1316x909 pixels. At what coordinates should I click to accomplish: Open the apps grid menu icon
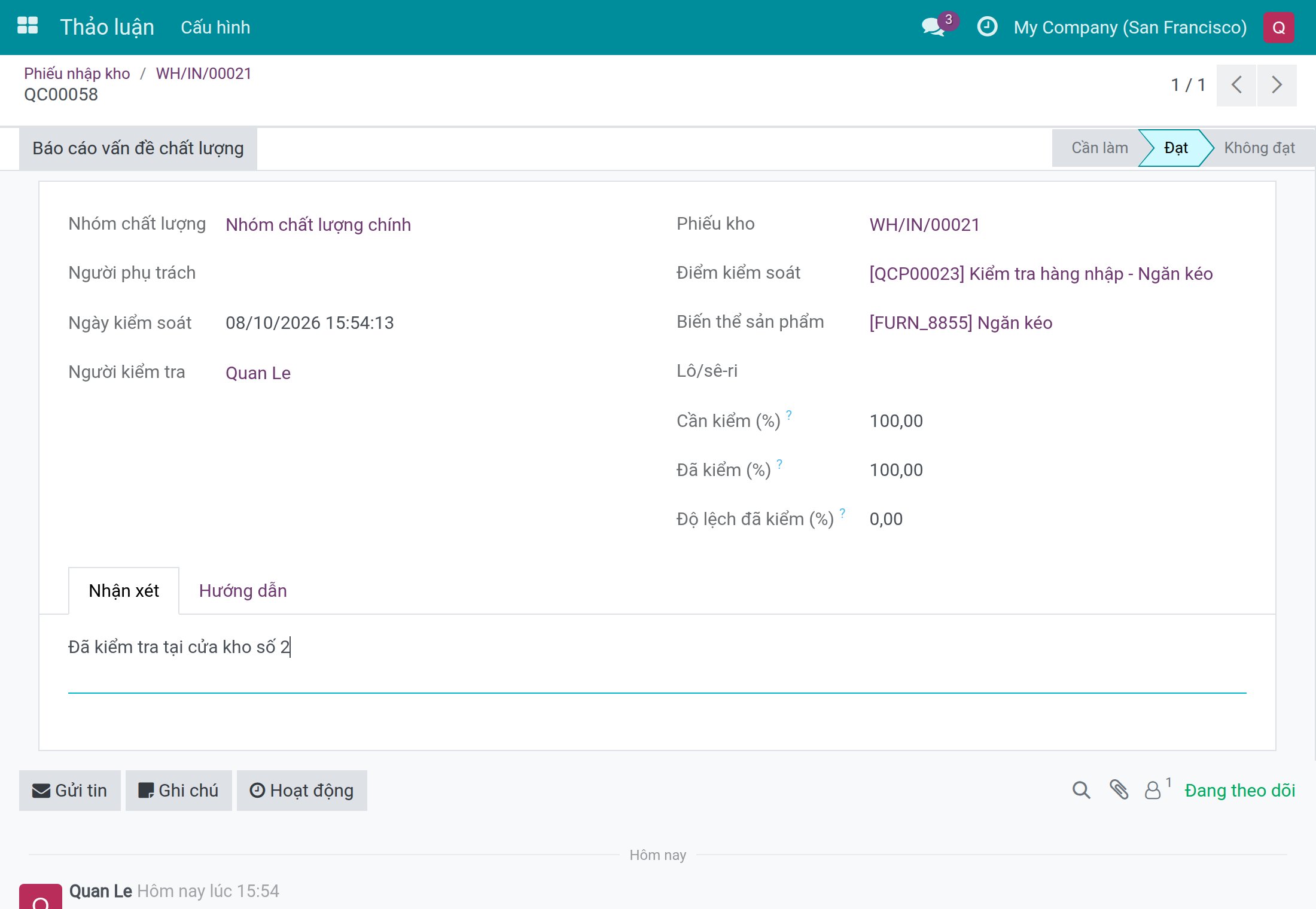coord(28,26)
